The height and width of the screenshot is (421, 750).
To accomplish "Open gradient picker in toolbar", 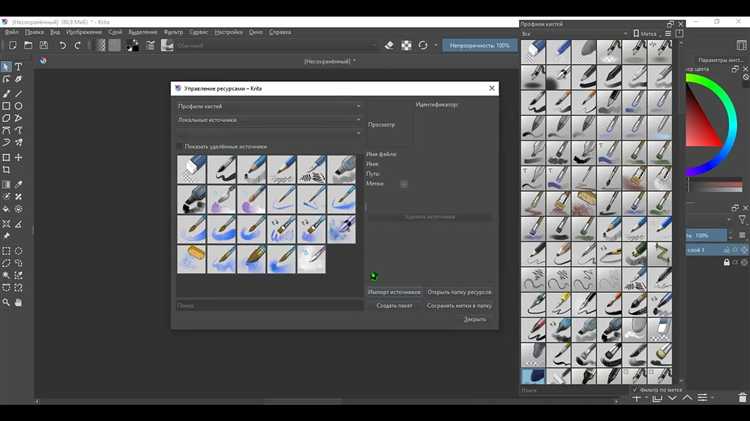I will point(100,45).
